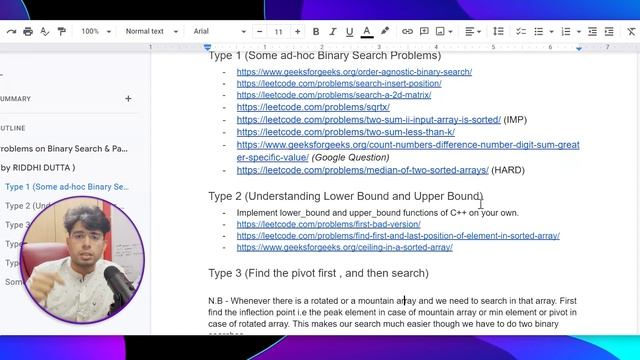Click the Insert image icon

click(x=440, y=31)
